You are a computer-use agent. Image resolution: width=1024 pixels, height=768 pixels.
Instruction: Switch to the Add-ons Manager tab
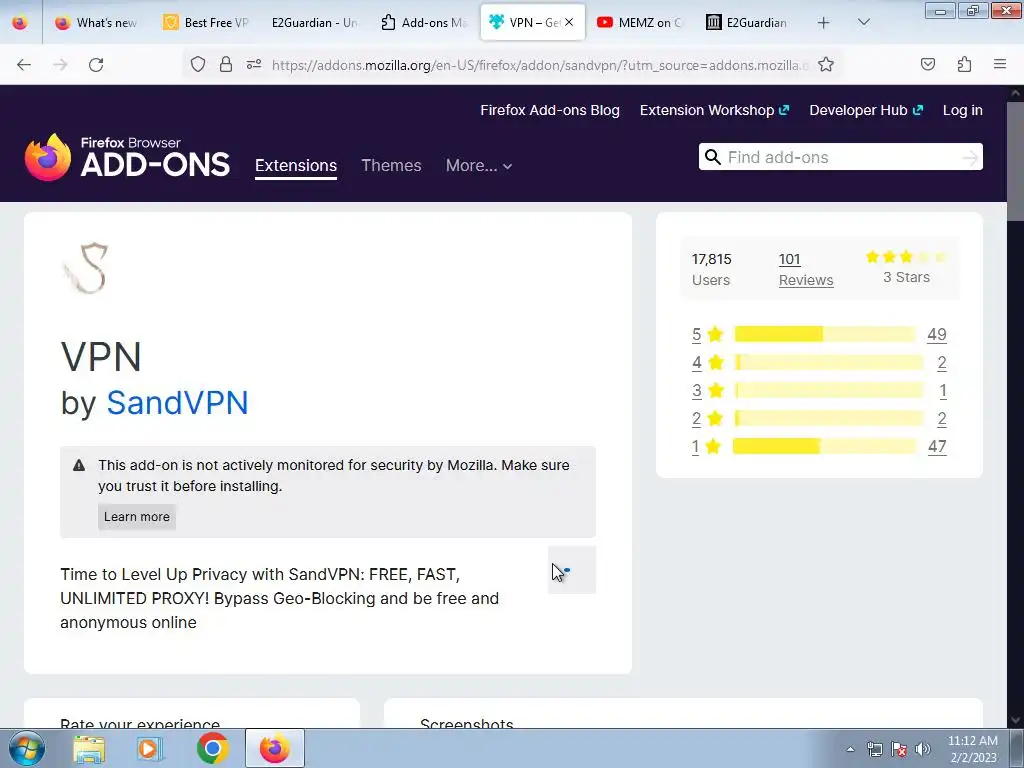(x=424, y=22)
